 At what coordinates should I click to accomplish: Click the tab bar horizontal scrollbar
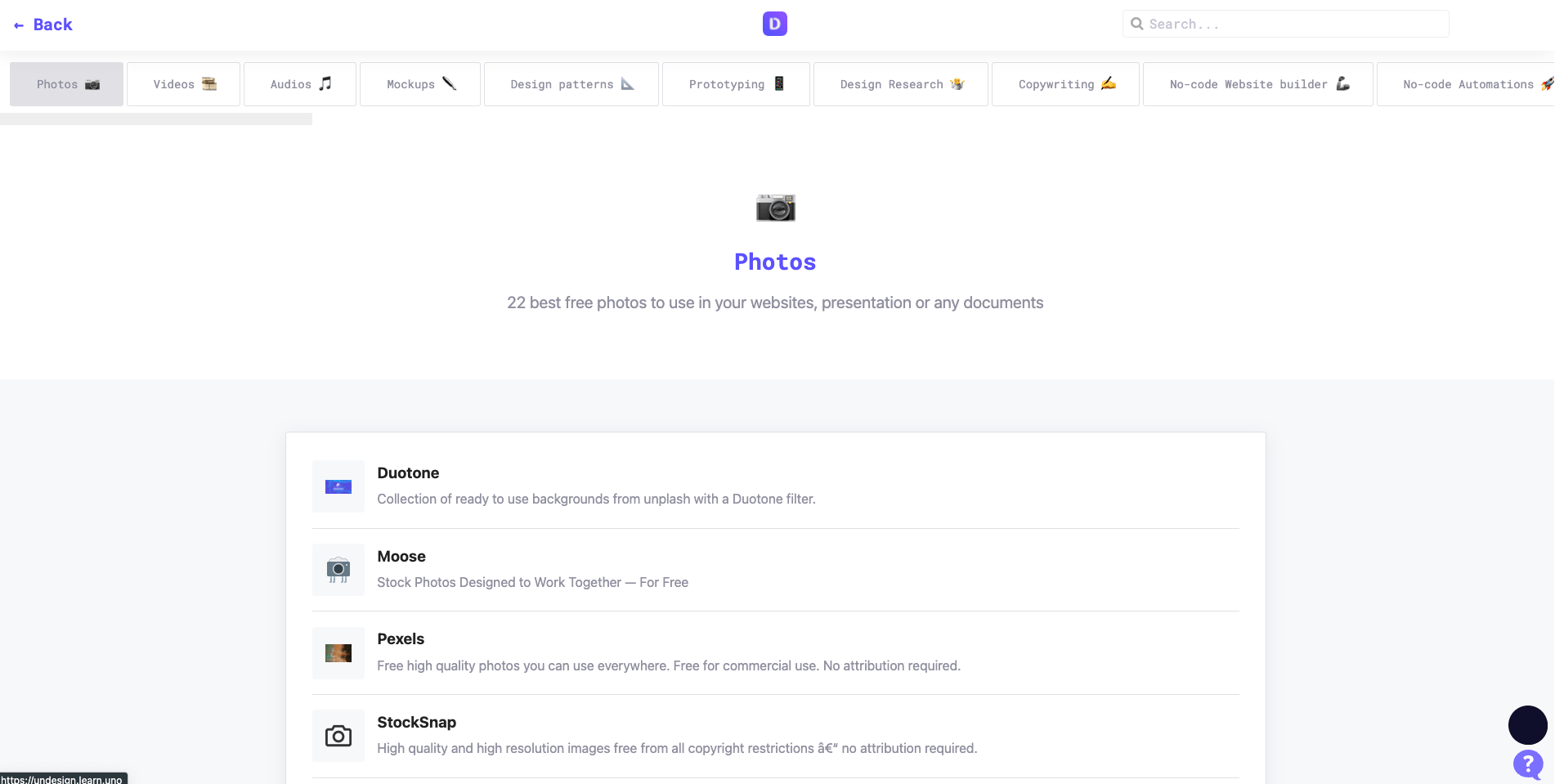click(x=156, y=119)
